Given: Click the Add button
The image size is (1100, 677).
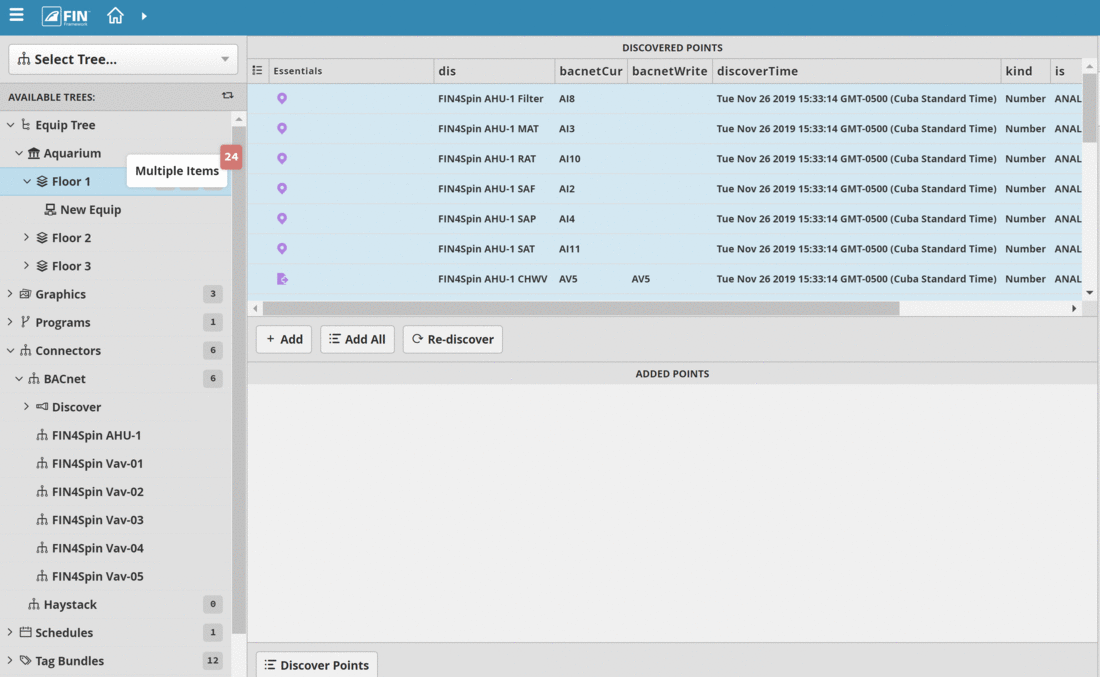Looking at the screenshot, I should pos(284,340).
